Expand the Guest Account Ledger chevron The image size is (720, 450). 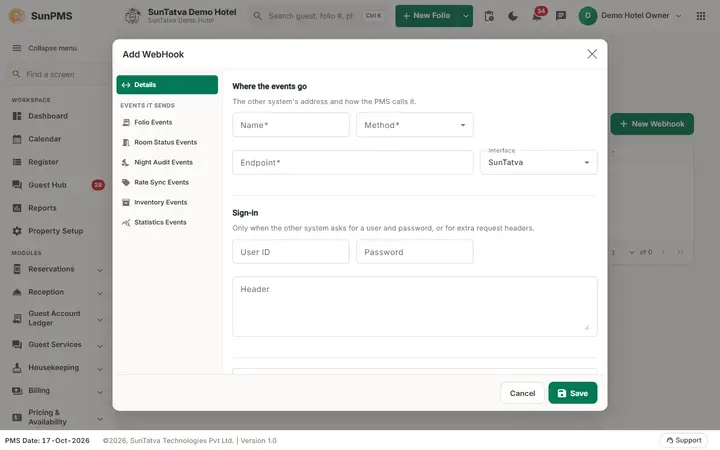pyautogui.click(x=100, y=320)
